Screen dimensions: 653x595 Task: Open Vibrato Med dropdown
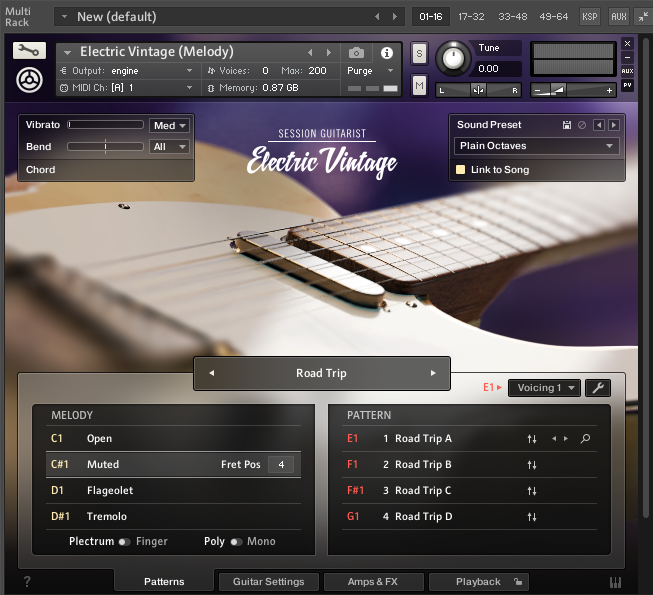coord(169,125)
